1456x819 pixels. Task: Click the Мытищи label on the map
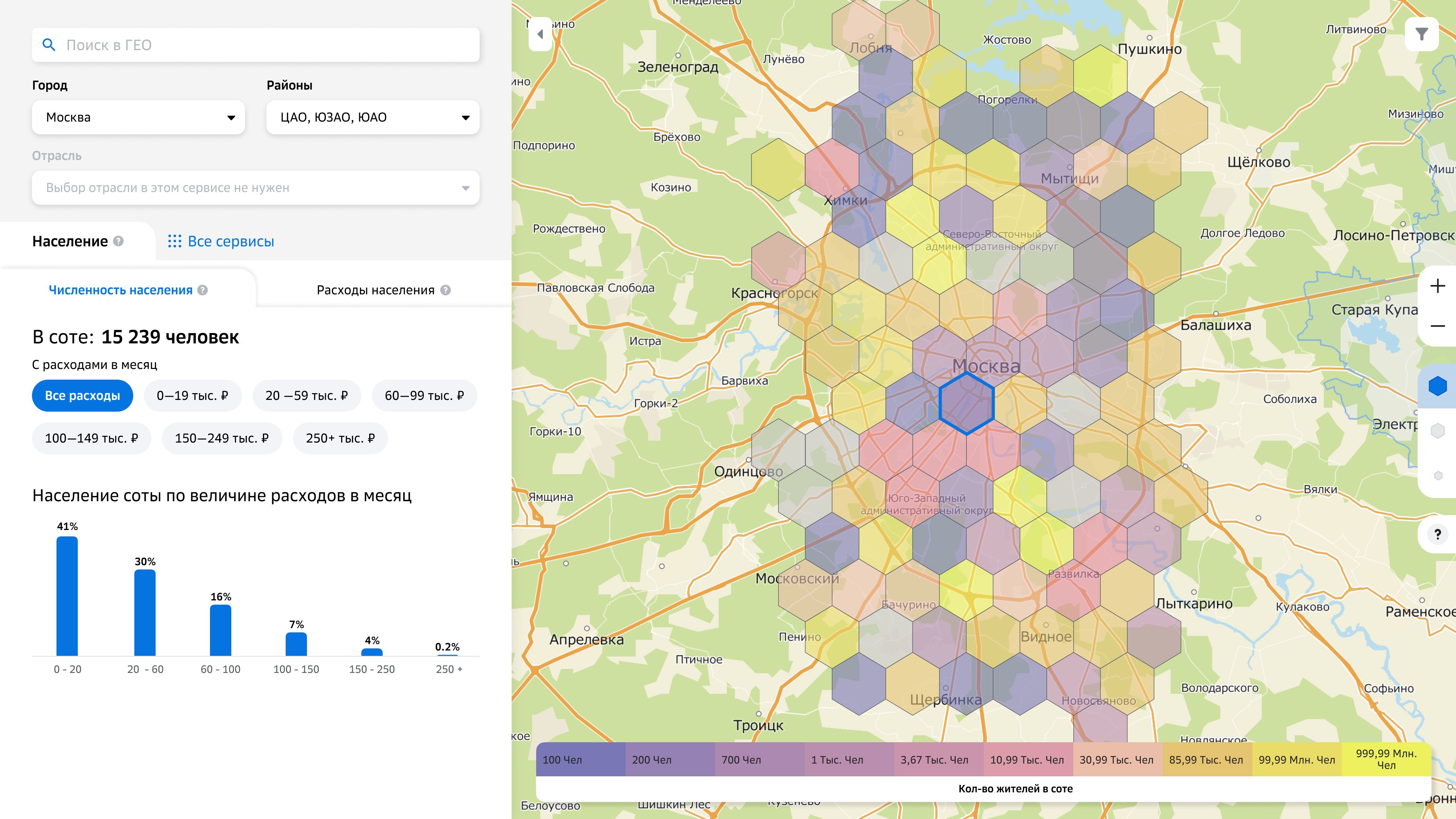1070,179
